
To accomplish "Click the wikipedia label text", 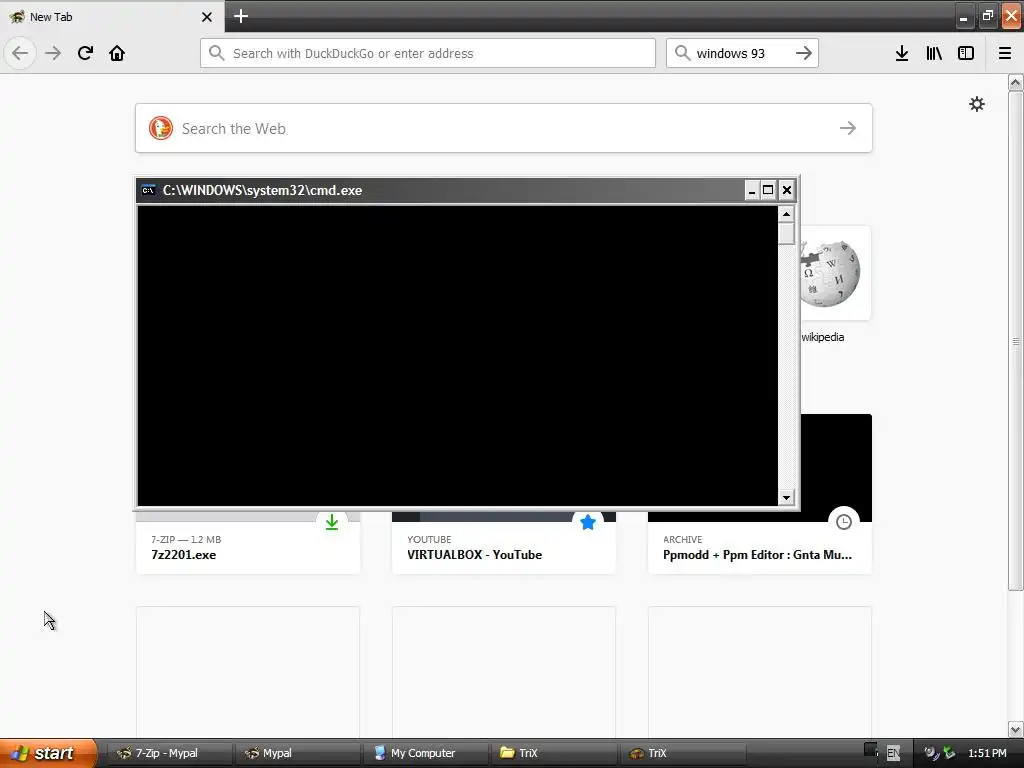I will tap(823, 337).
